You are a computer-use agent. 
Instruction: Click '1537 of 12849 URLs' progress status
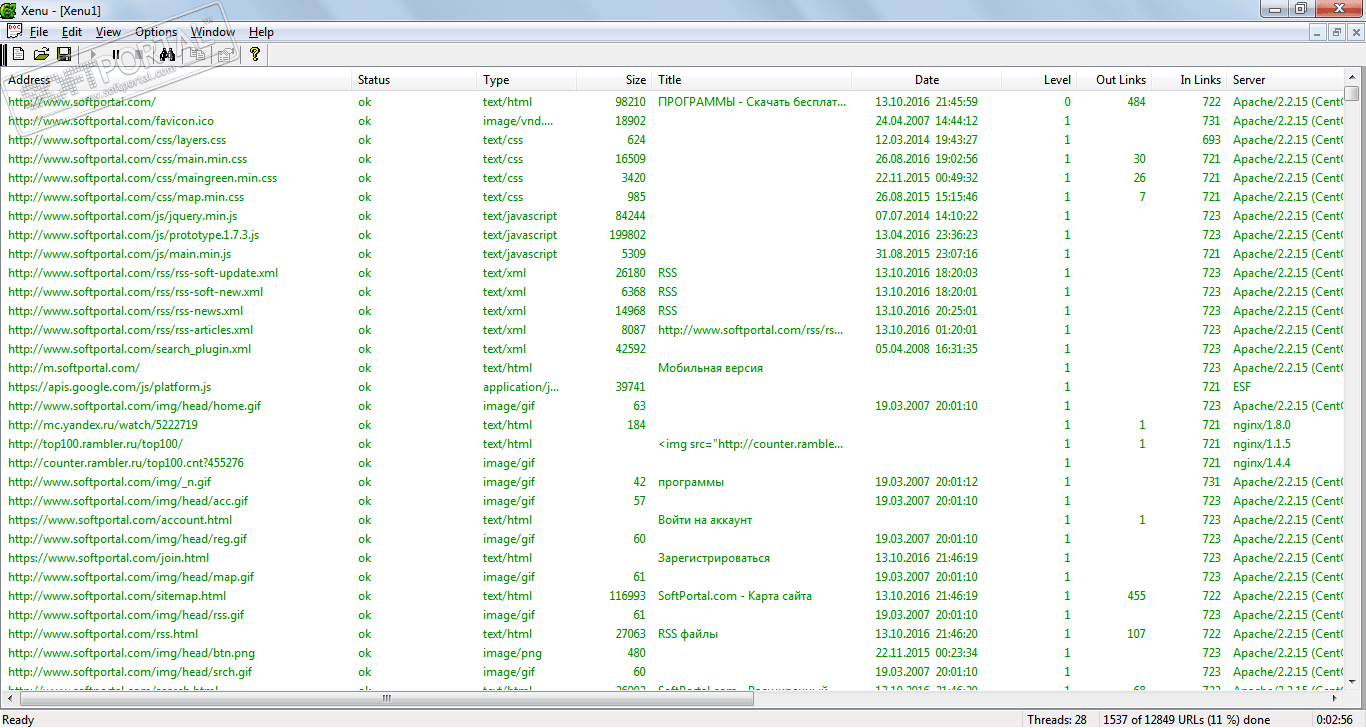pyautogui.click(x=1187, y=719)
